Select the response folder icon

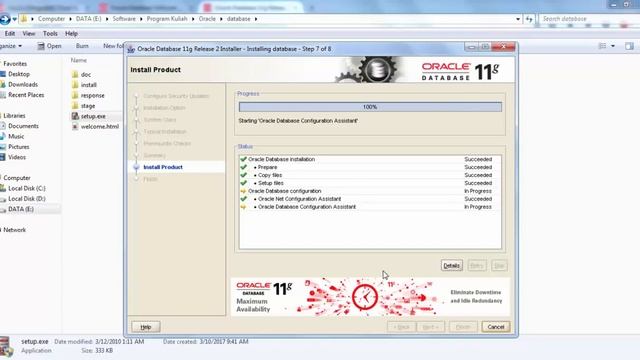point(75,96)
